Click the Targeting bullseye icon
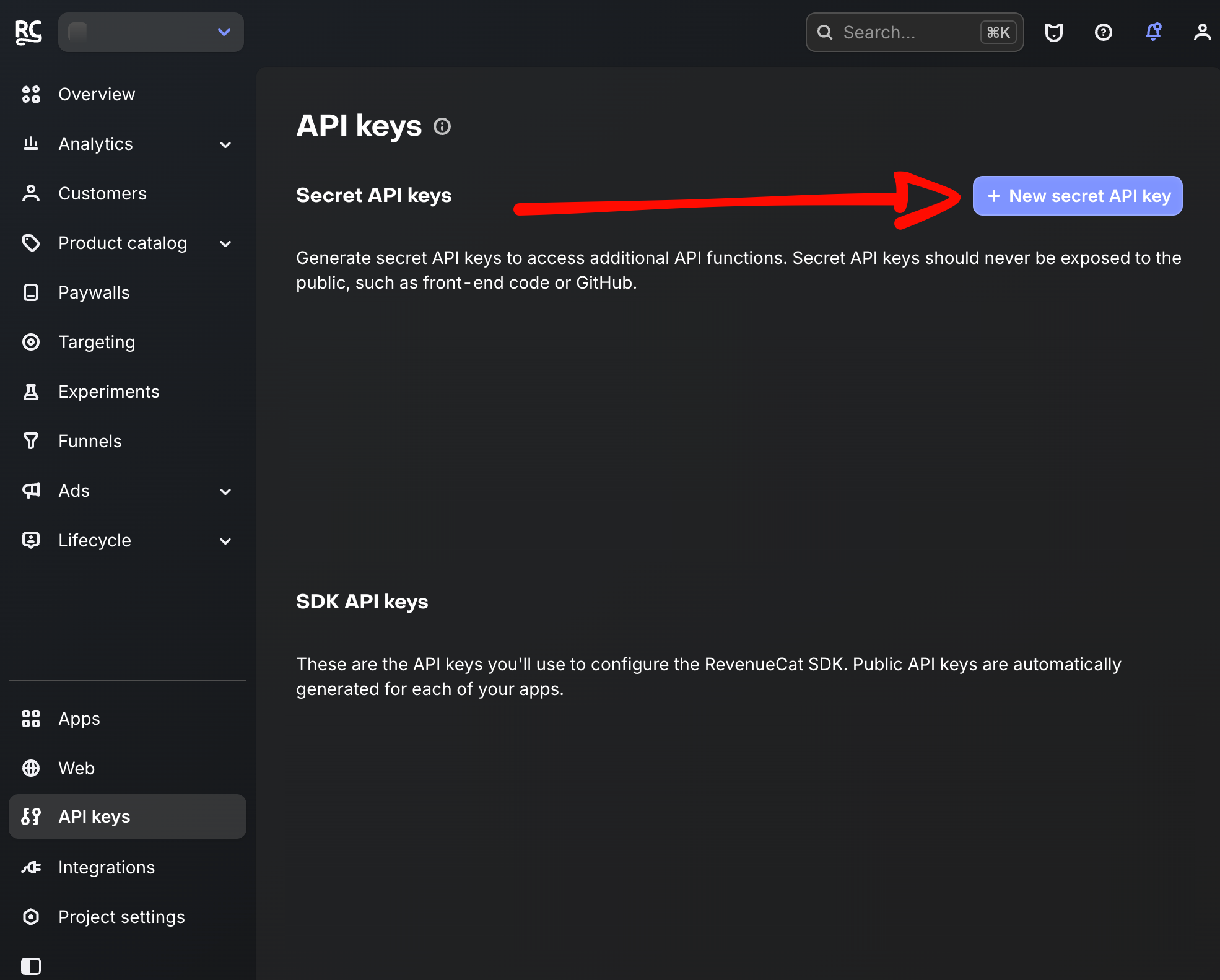The width and height of the screenshot is (1220, 980). tap(31, 342)
